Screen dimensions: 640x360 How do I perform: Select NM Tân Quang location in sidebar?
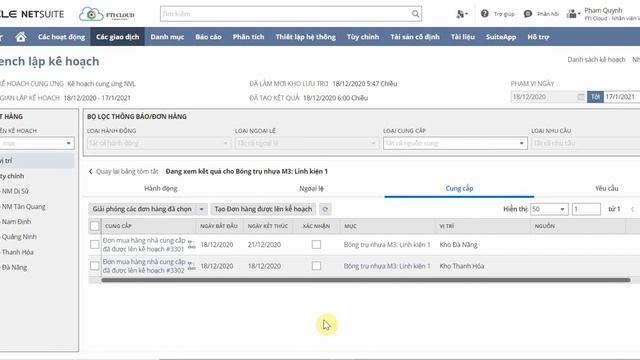click(x=24, y=207)
